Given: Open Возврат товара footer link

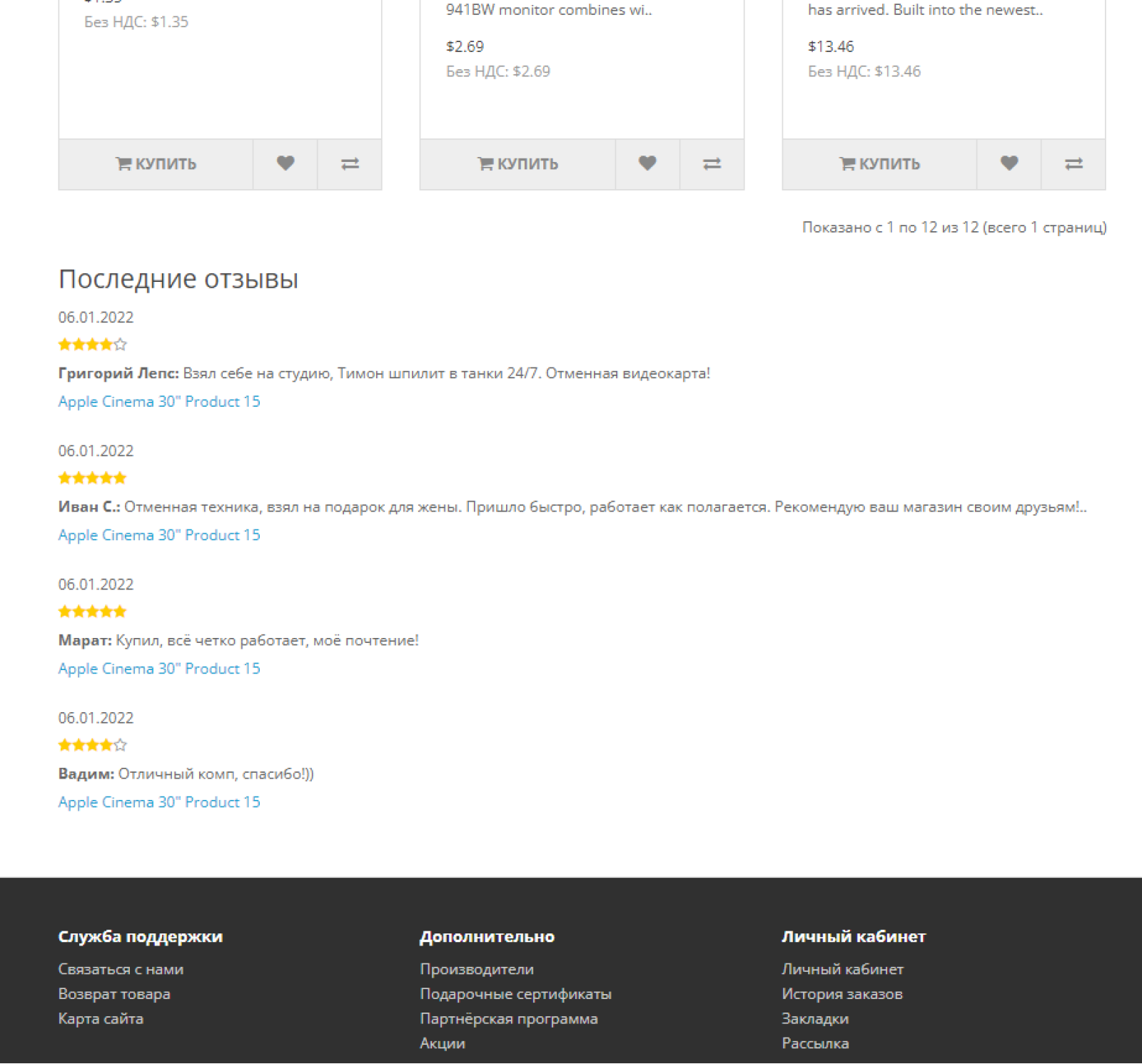Looking at the screenshot, I should pos(114,994).
